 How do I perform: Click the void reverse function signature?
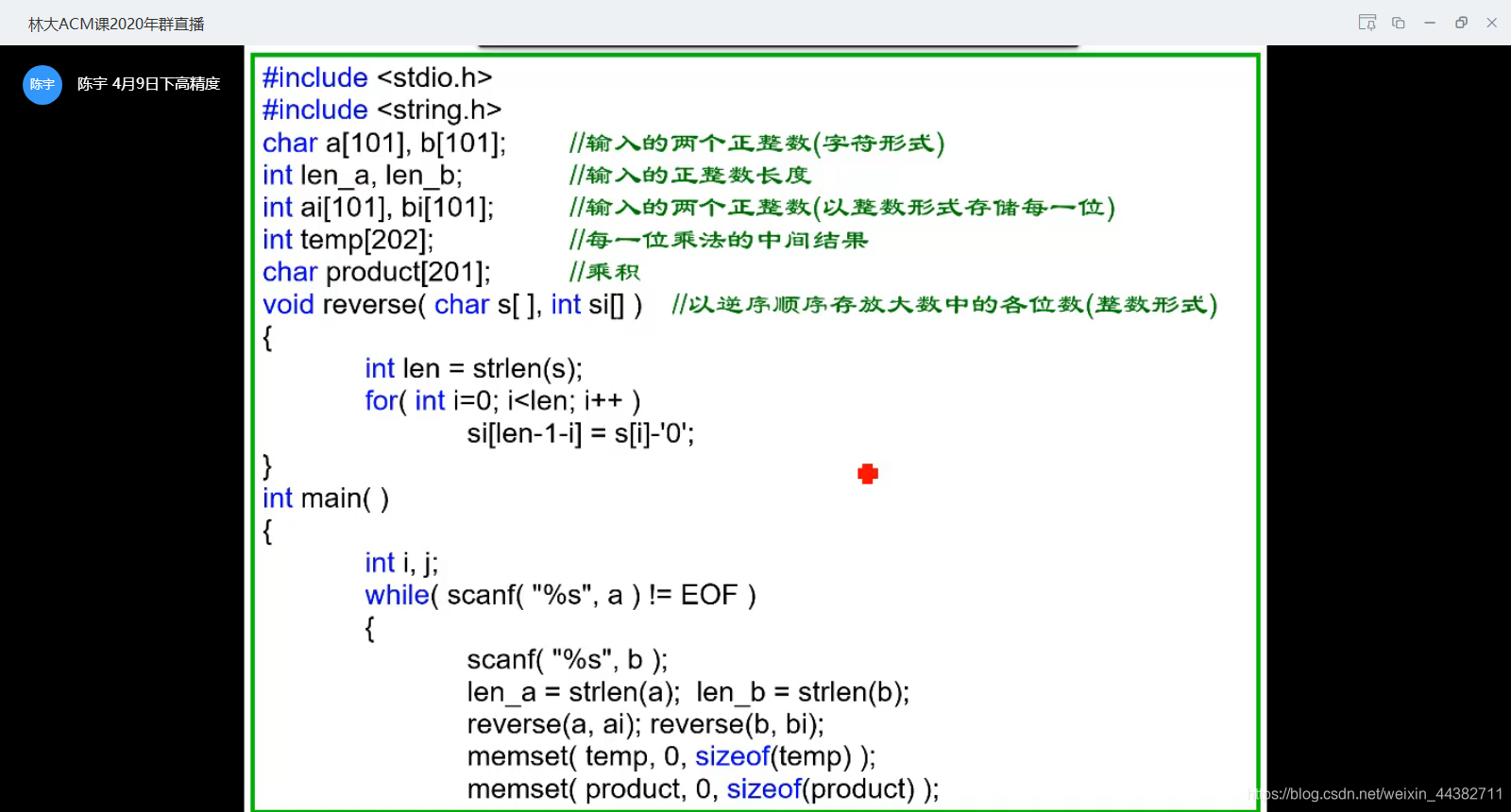[x=452, y=305]
